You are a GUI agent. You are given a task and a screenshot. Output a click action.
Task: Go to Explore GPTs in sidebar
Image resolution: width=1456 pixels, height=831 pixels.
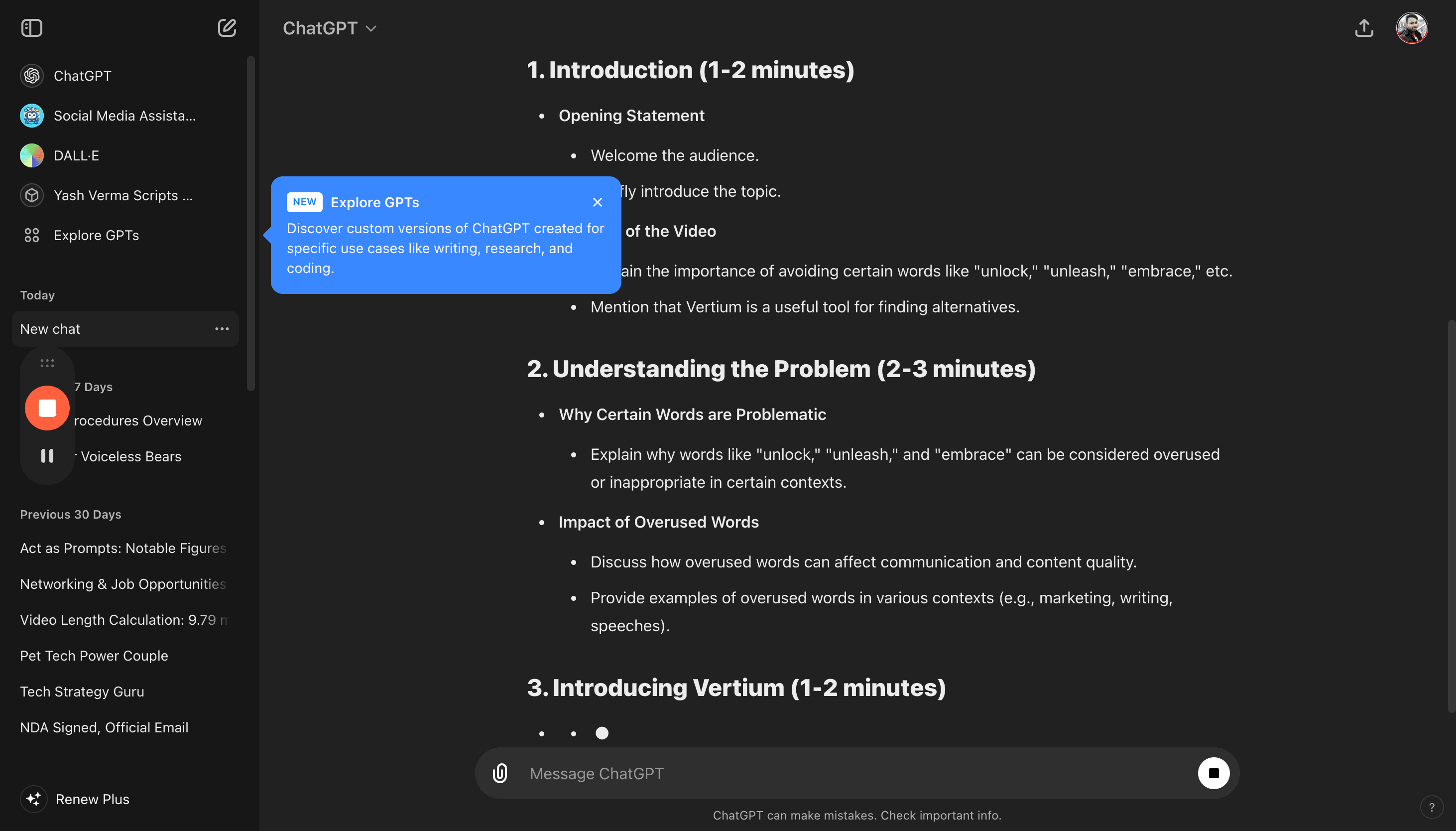(x=125, y=235)
